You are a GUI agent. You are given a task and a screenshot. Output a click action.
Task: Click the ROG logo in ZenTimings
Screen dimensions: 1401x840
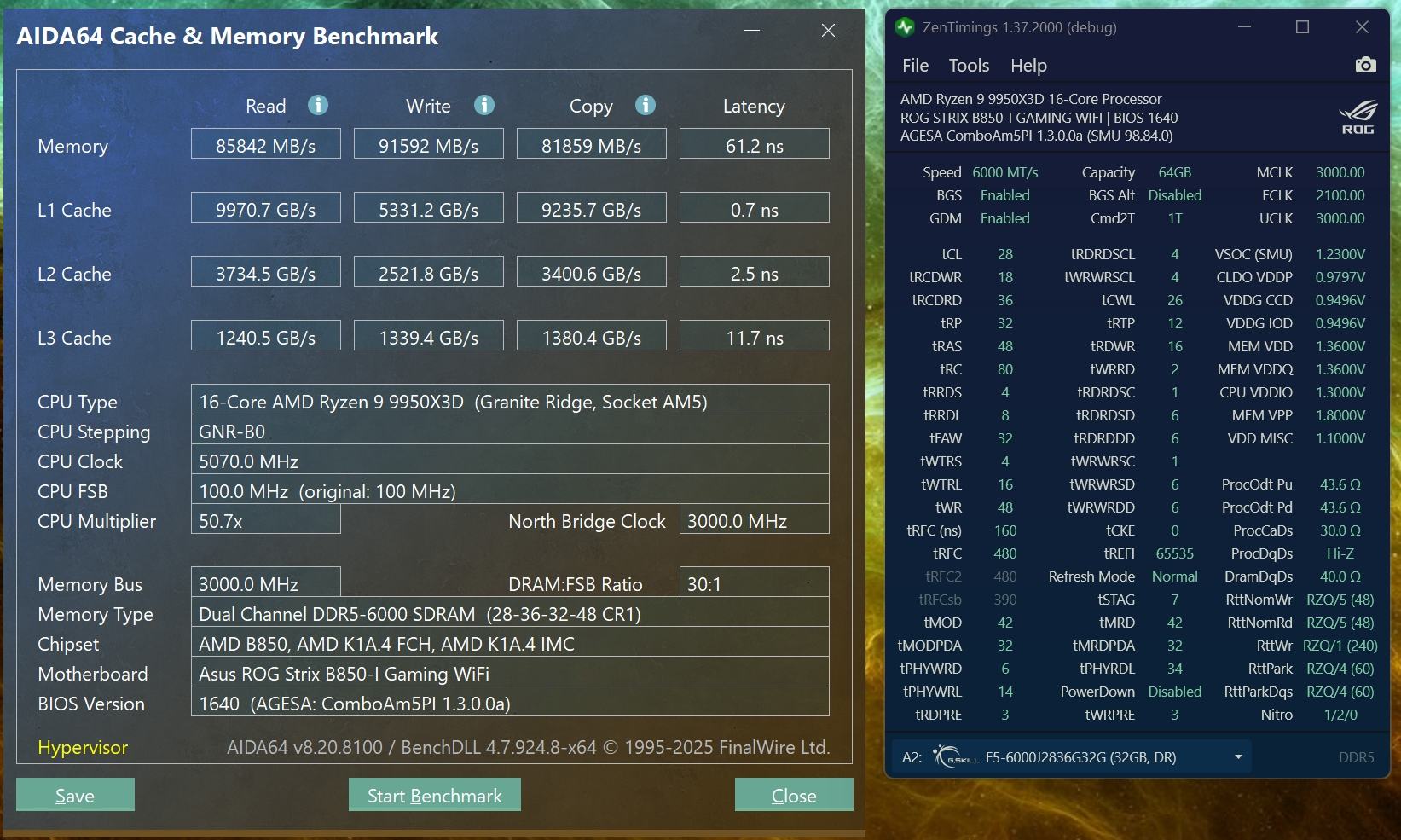(x=1357, y=118)
